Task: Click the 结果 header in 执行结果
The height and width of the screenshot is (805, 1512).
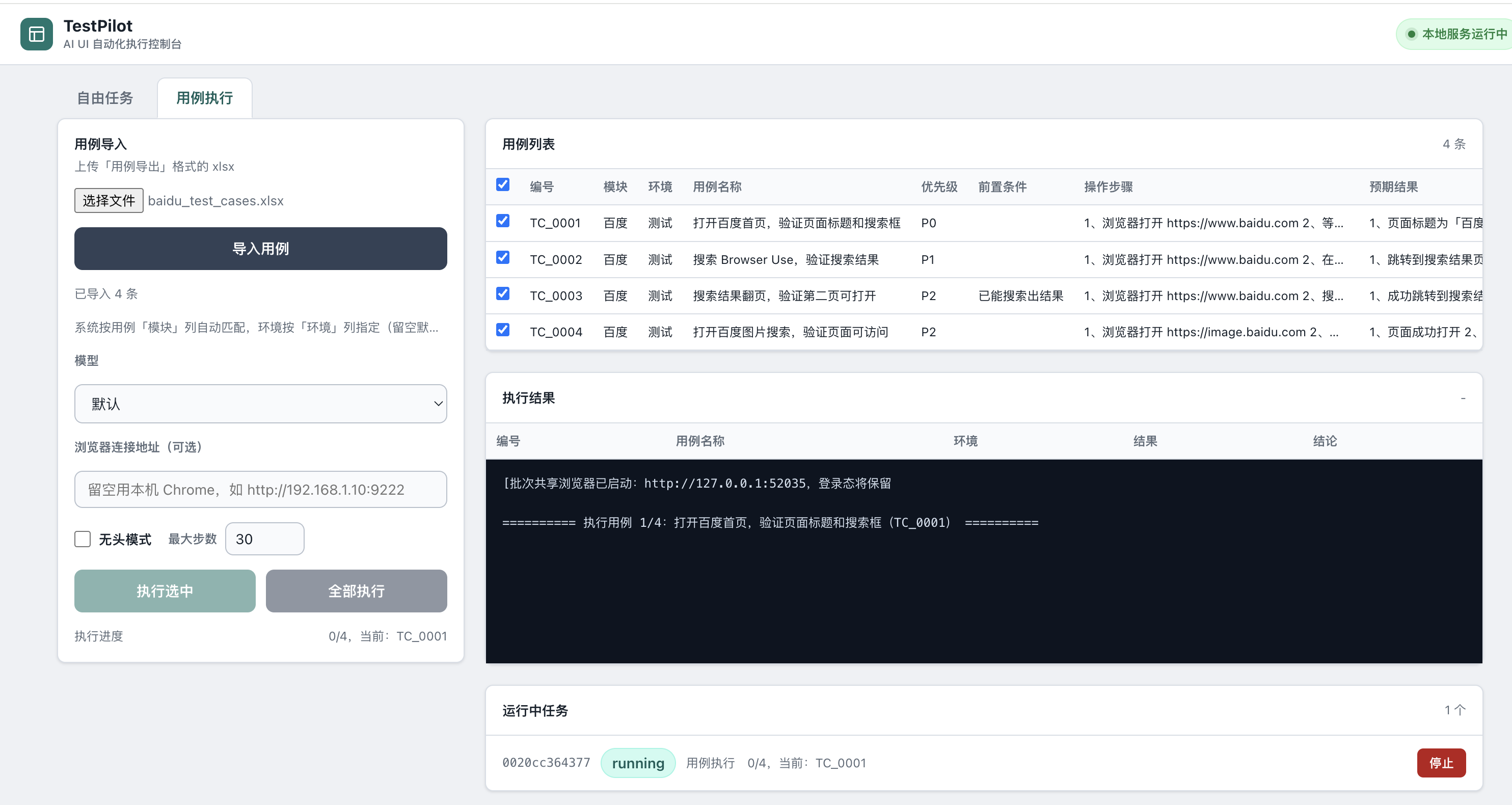Action: (x=1145, y=441)
